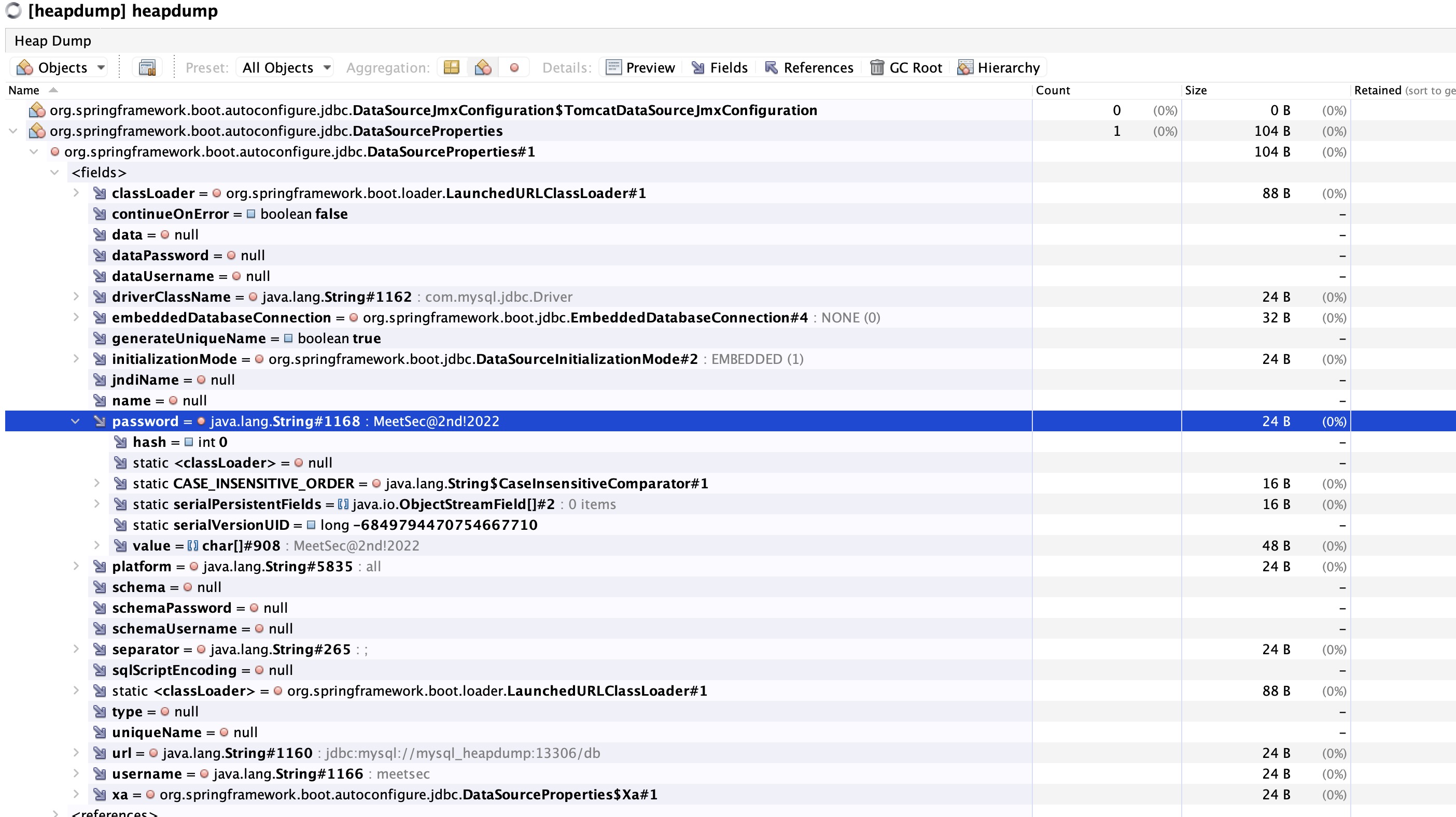Toggle the Hierarchy details button

point(999,68)
